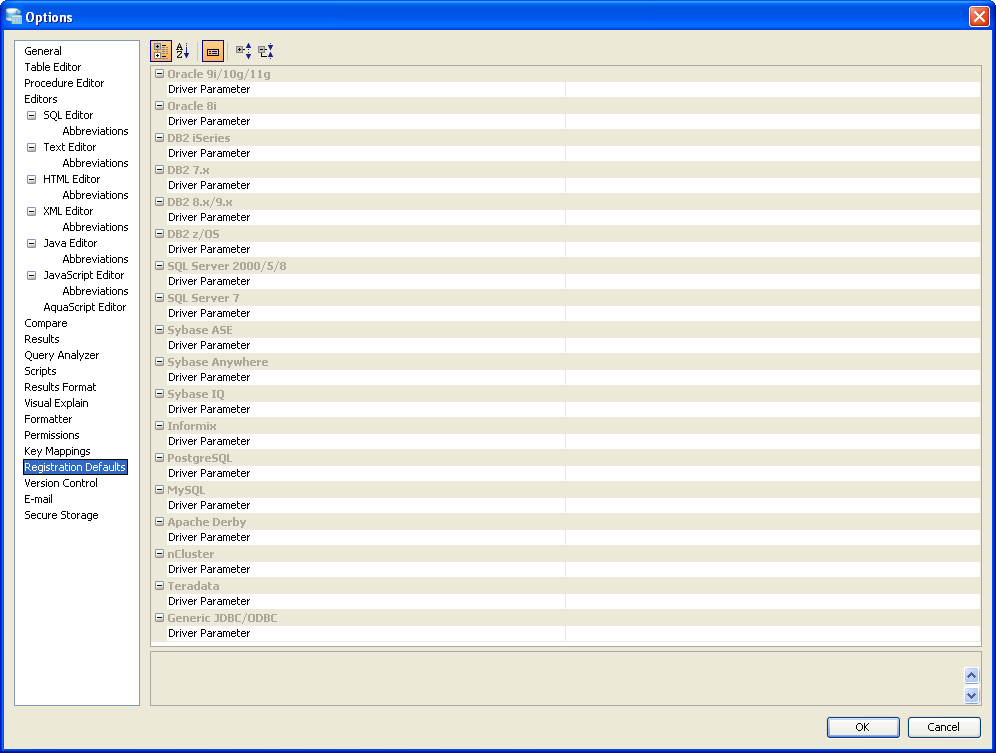996x753 pixels.
Task: Open the E-mail options page
Action: pyautogui.click(x=38, y=499)
